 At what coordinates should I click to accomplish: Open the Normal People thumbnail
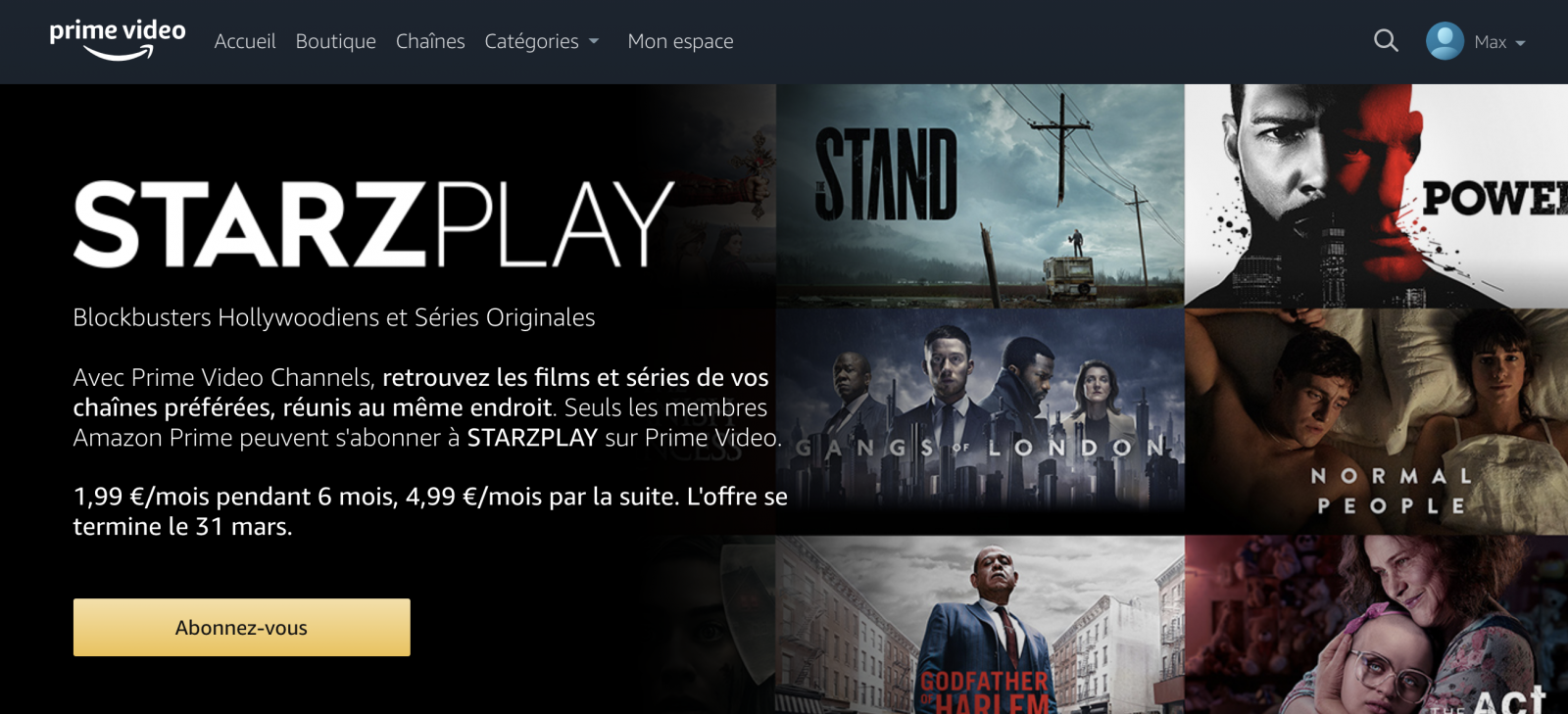pyautogui.click(x=1376, y=421)
